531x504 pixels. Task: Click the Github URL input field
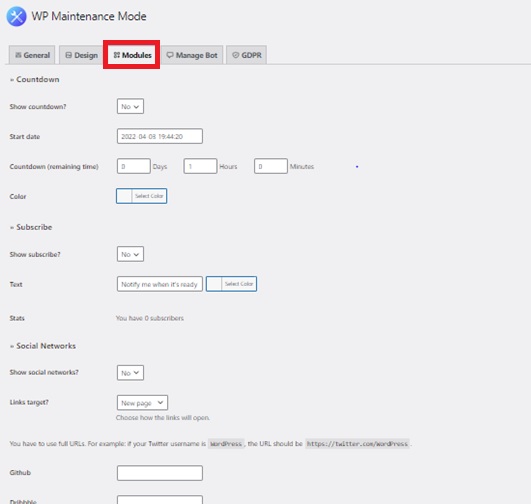pos(160,473)
